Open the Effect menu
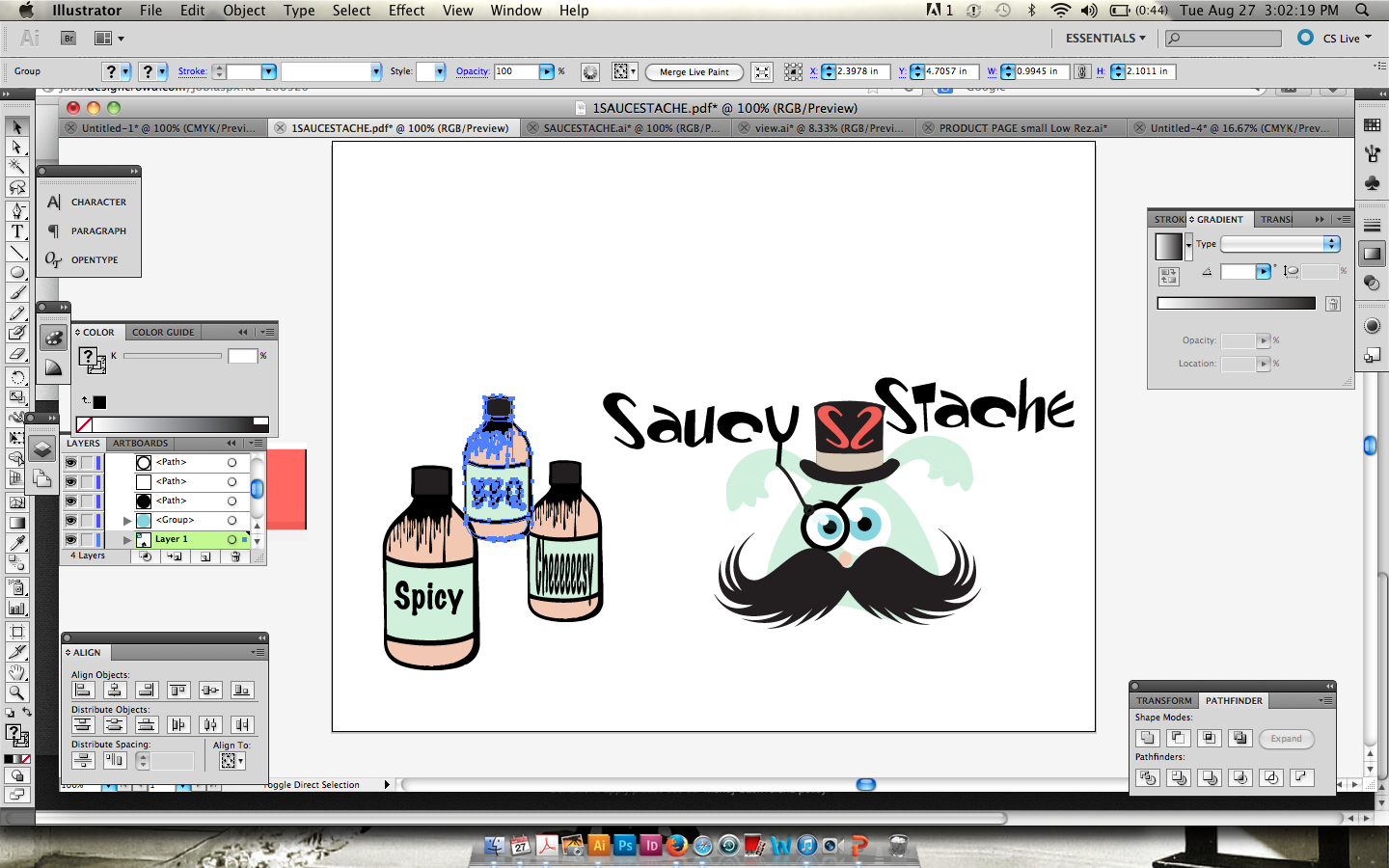Screen dimensions: 1389x868 click(406, 11)
